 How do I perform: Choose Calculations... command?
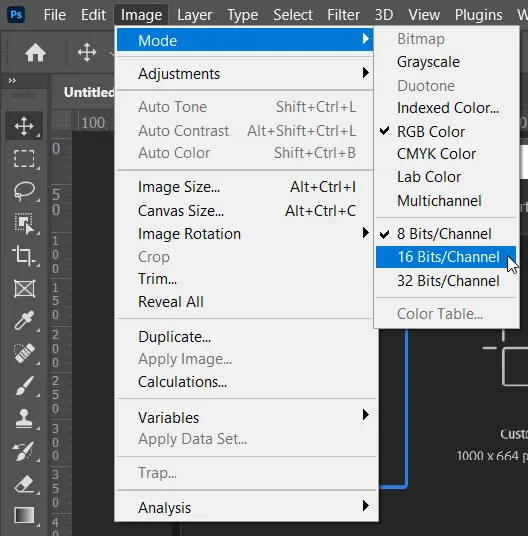(x=245, y=382)
